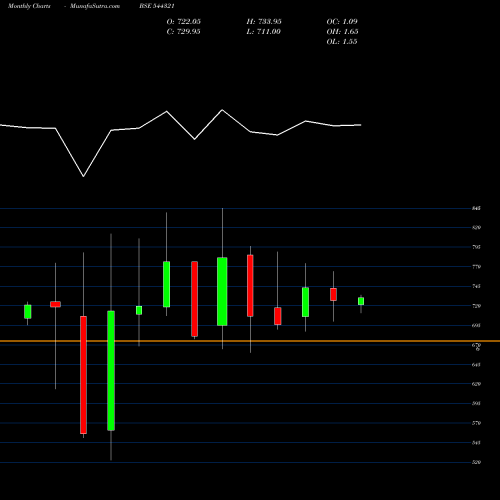The width and height of the screenshot is (500, 500).
Task: Click the 570 price axis label
Action: tap(476, 423)
